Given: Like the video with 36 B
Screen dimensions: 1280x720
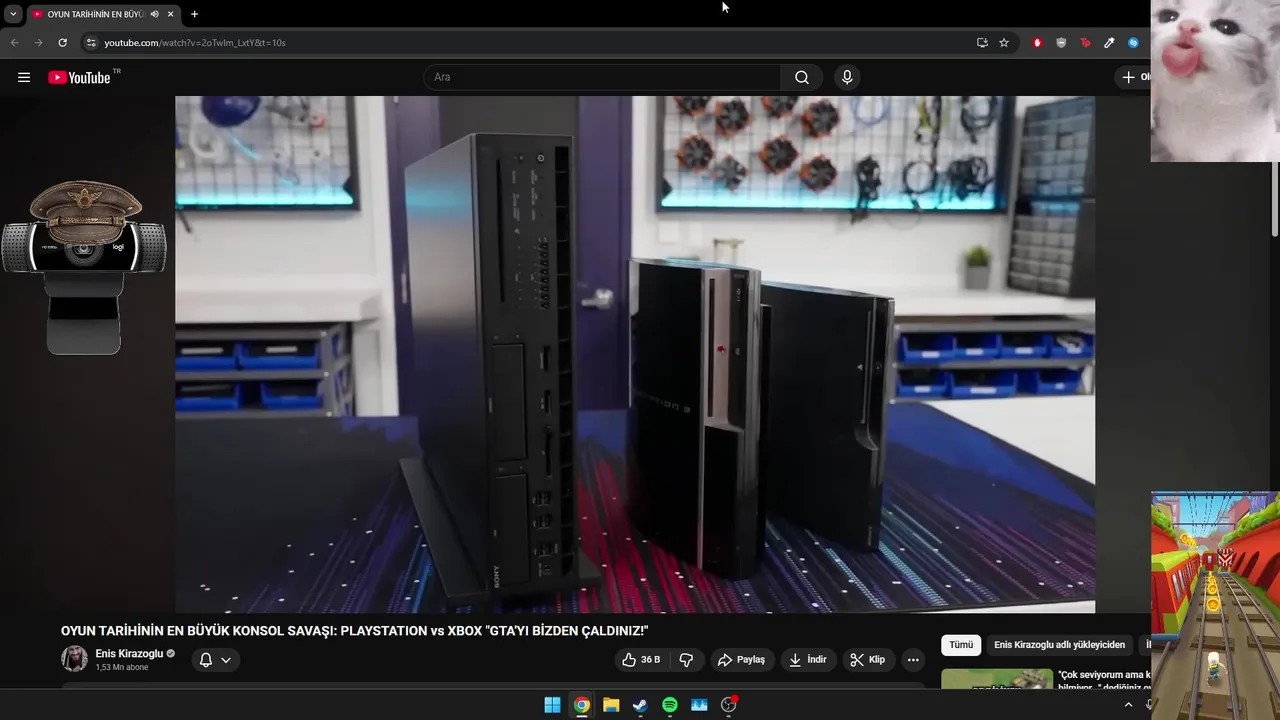Looking at the screenshot, I should 640,660.
